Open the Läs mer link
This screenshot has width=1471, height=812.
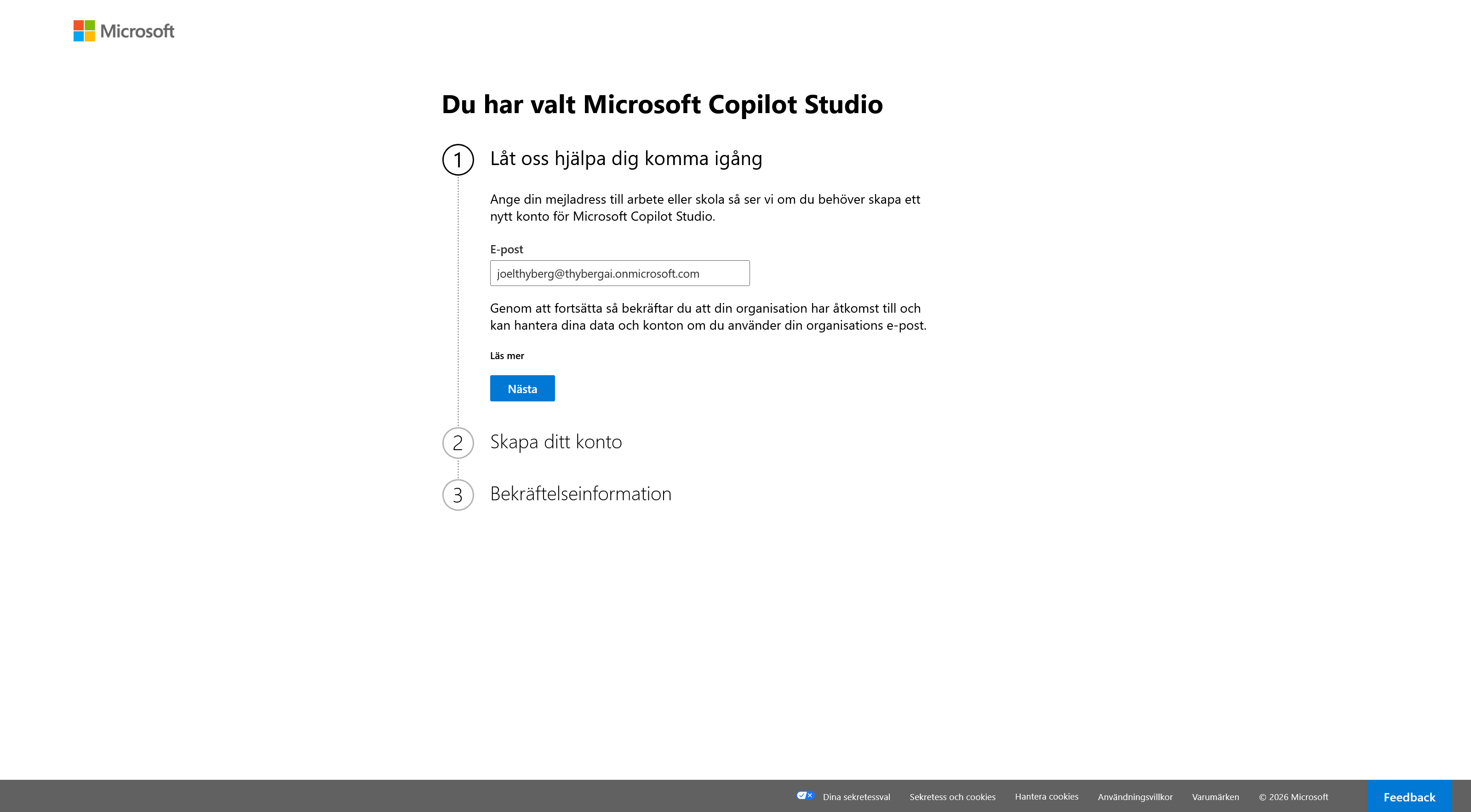[x=507, y=356]
